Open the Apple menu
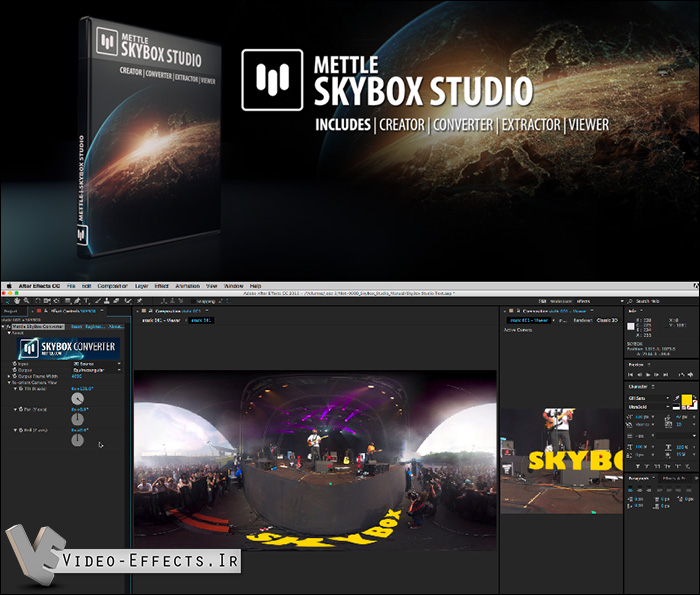The height and width of the screenshot is (595, 700). [x=9, y=286]
